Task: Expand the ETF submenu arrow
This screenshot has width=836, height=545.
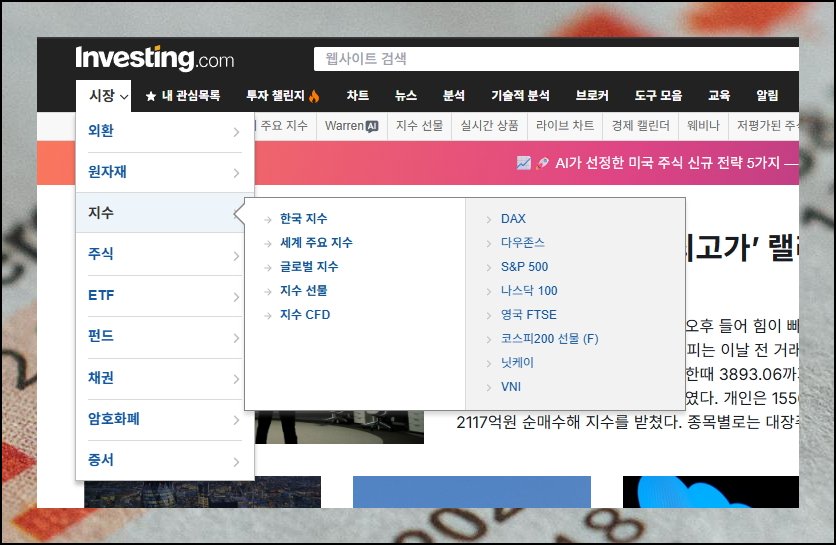Action: click(236, 297)
